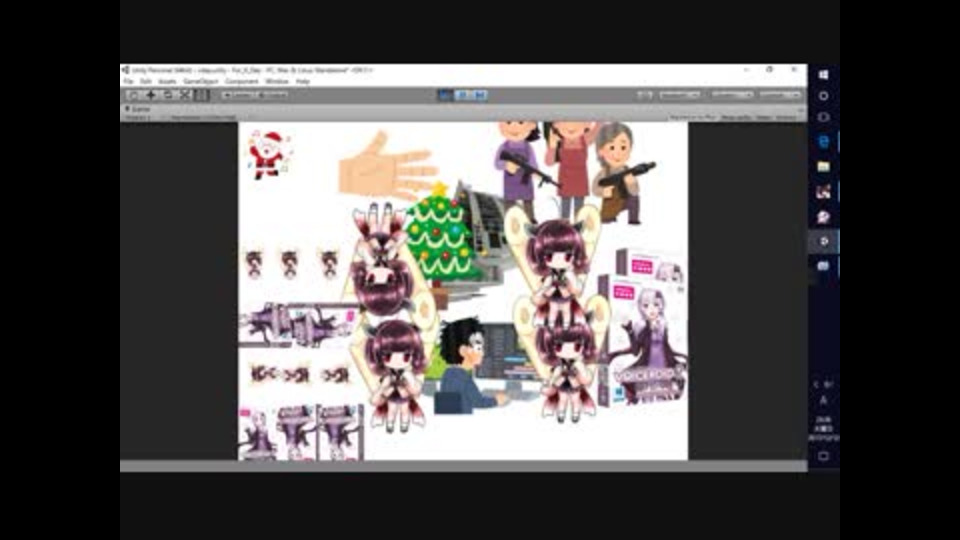Open the Action Center notifications icon
This screenshot has width=960, height=540.
823,456
